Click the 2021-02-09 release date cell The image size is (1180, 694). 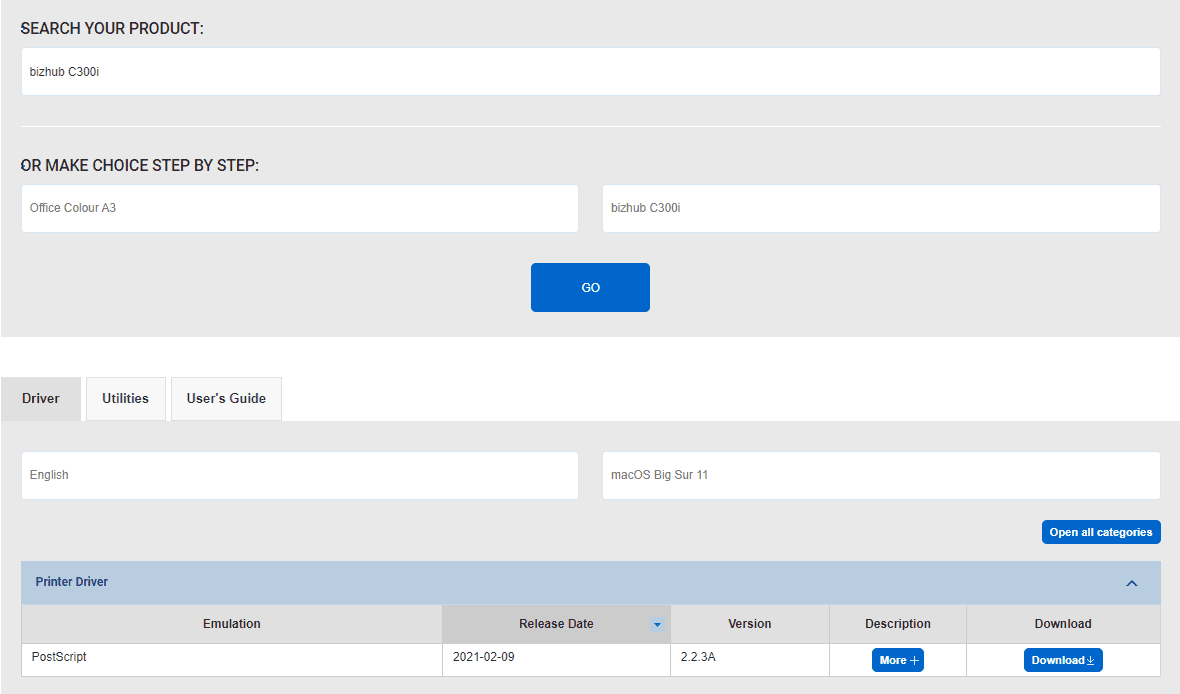tap(556, 659)
